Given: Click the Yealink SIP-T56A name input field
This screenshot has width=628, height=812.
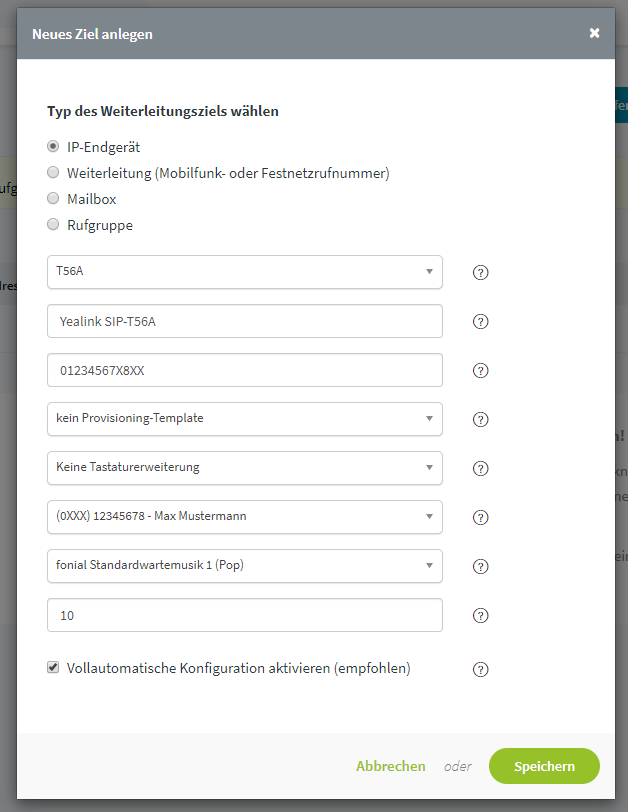Looking at the screenshot, I should (x=245, y=321).
